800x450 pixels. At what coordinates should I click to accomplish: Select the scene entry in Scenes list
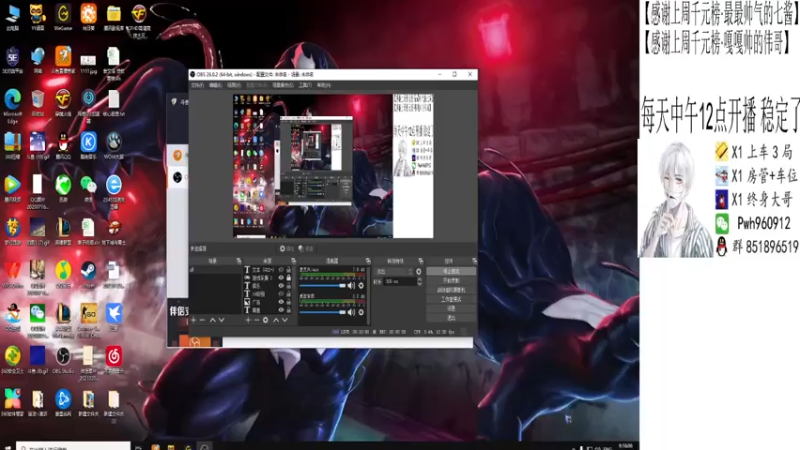pyautogui.click(x=215, y=269)
